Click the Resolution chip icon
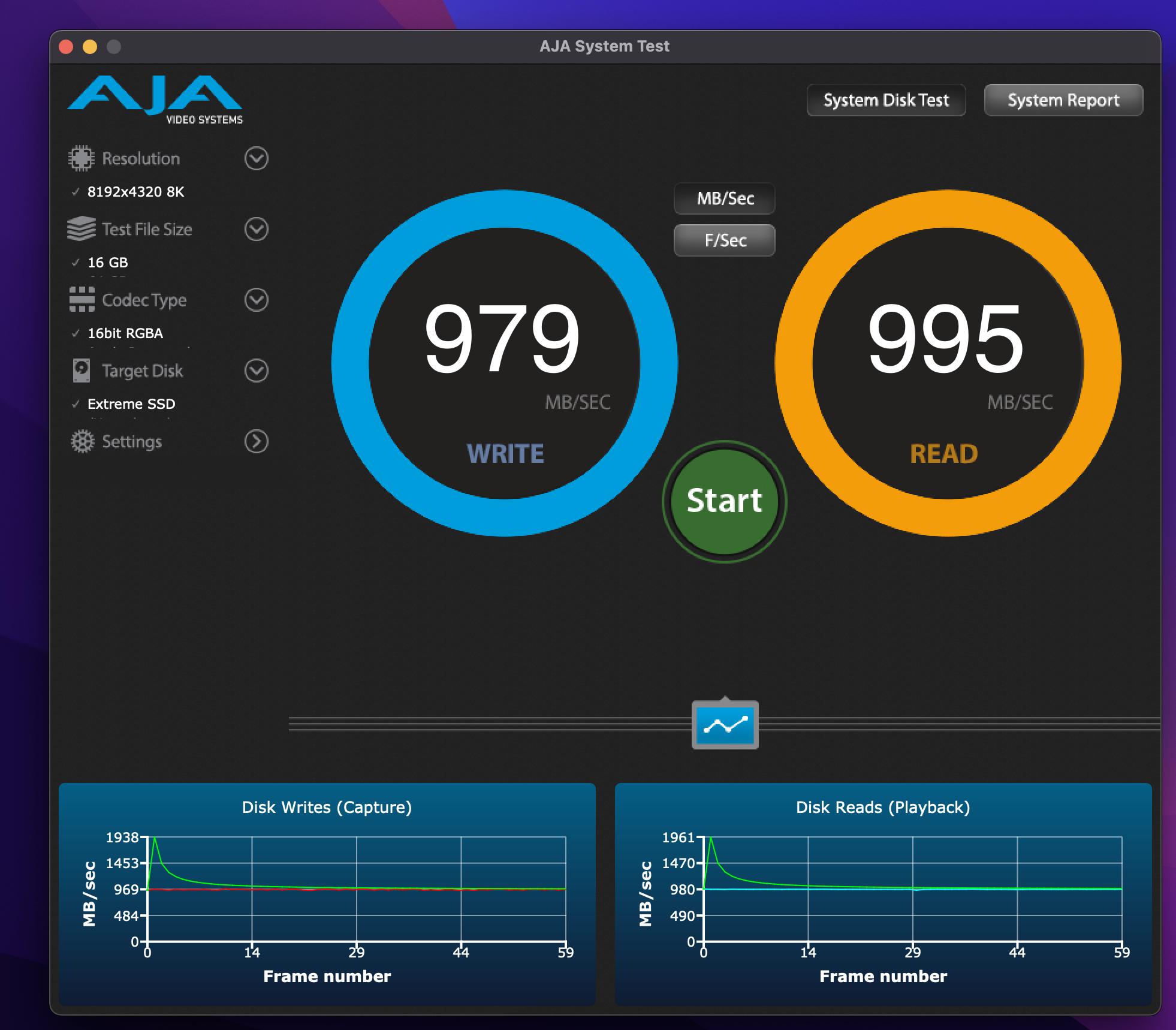 [82, 158]
